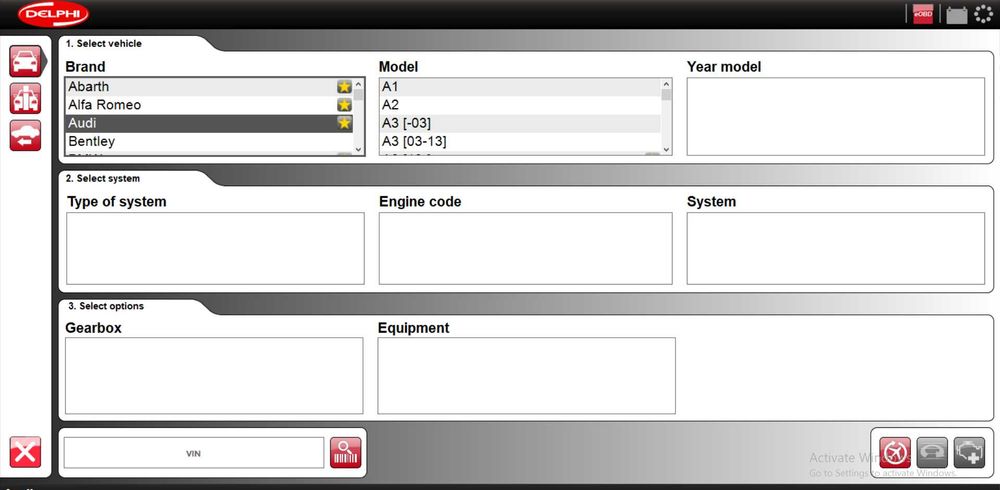Select model A2

click(x=520, y=105)
